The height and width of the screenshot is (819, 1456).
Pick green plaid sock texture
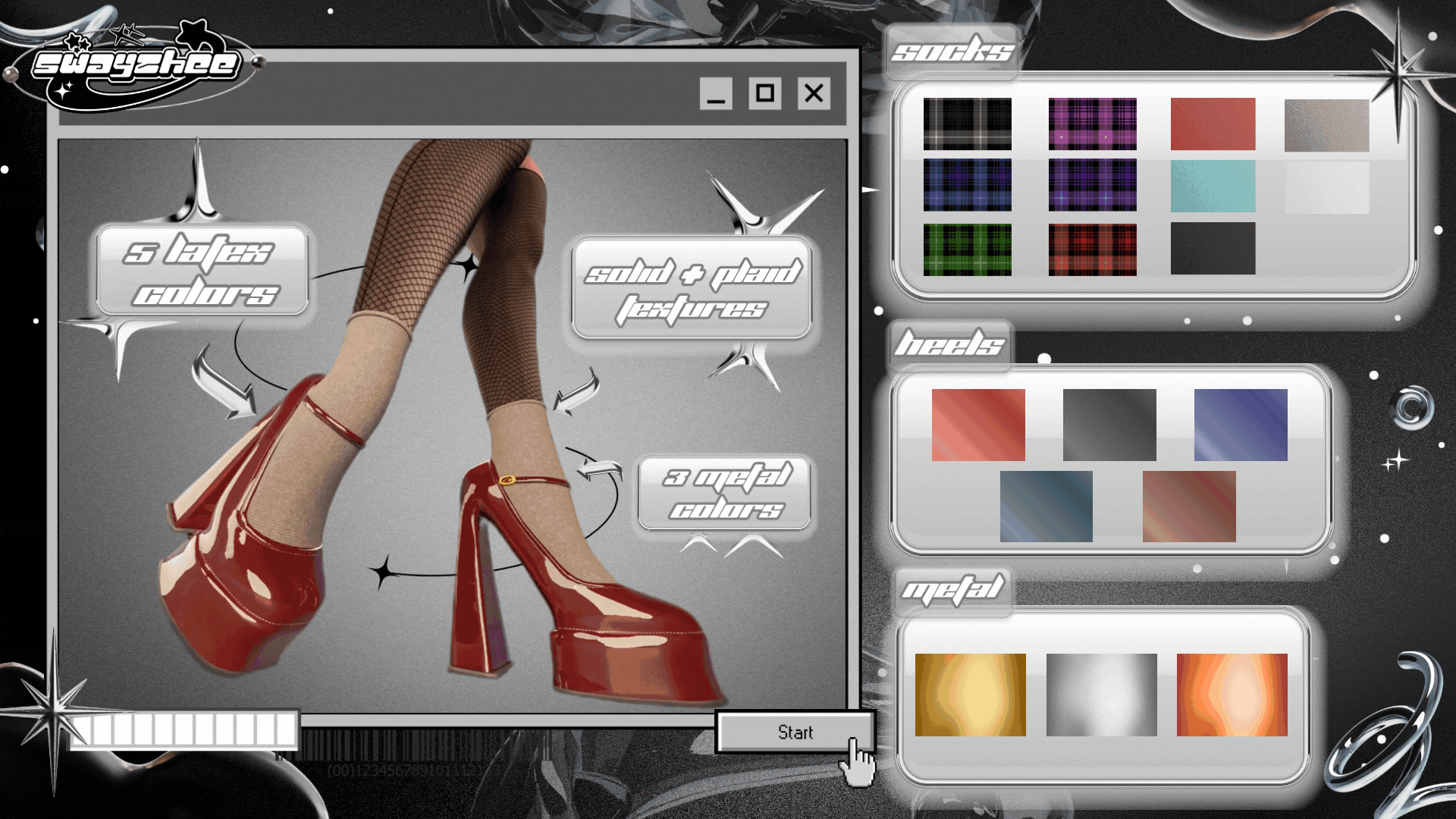(x=967, y=249)
